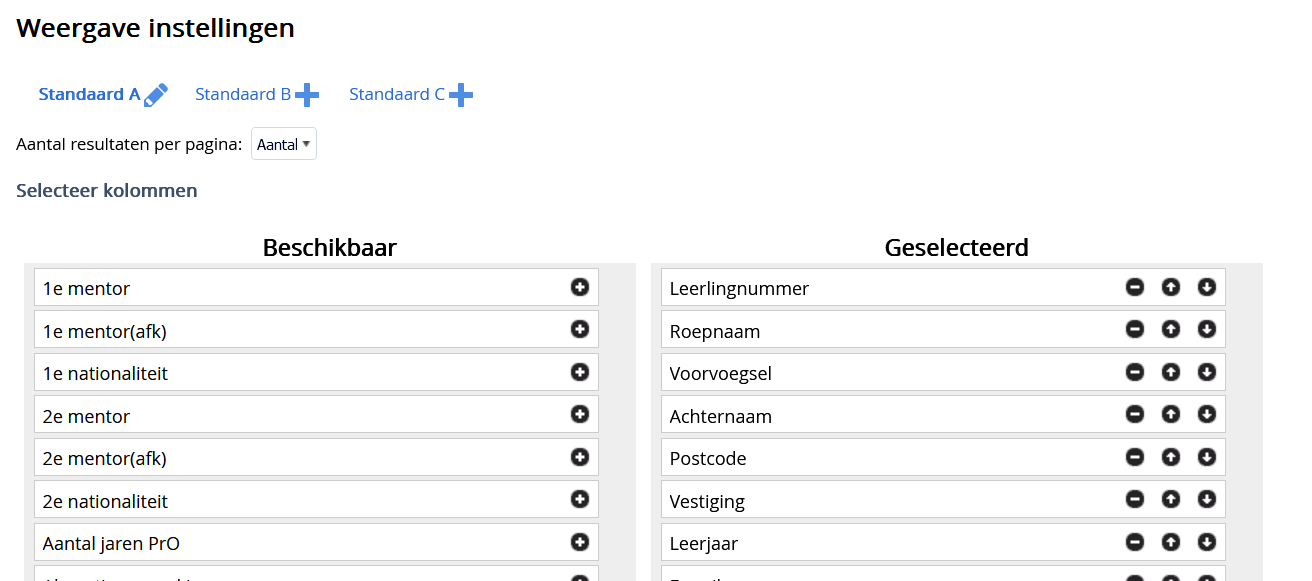This screenshot has width=1312, height=581.
Task: Remove Leerlingnummer with its minus icon
Action: pos(1135,287)
